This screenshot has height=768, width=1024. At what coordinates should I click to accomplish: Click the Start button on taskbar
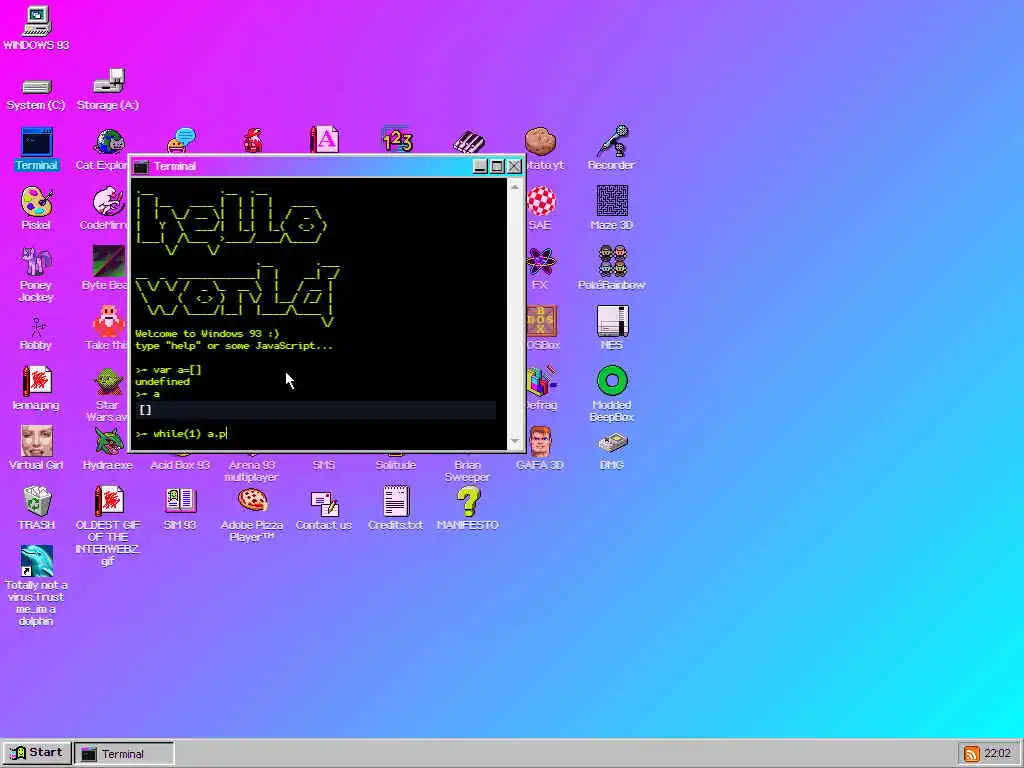point(37,753)
